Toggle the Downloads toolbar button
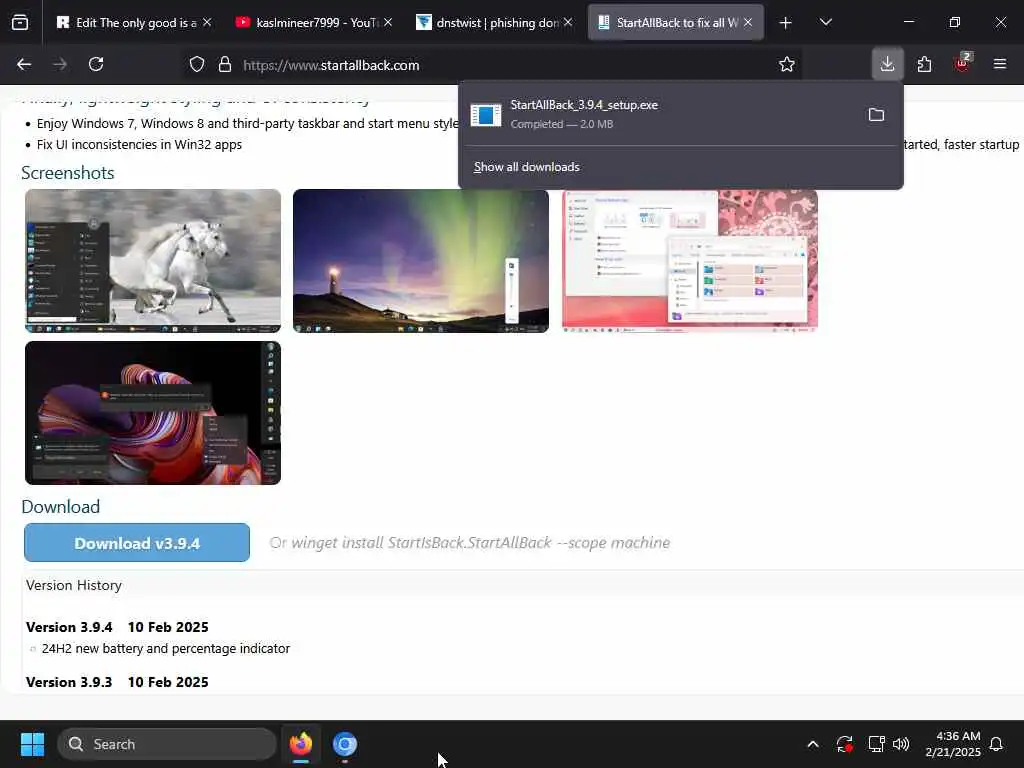The width and height of the screenshot is (1024, 768). point(888,64)
